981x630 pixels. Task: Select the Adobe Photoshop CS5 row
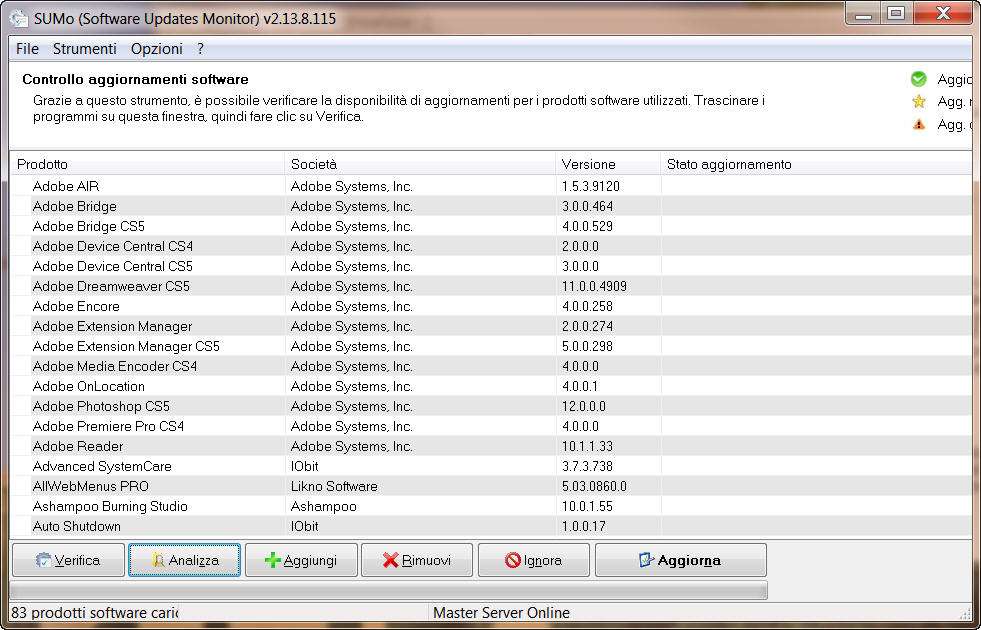pos(491,407)
